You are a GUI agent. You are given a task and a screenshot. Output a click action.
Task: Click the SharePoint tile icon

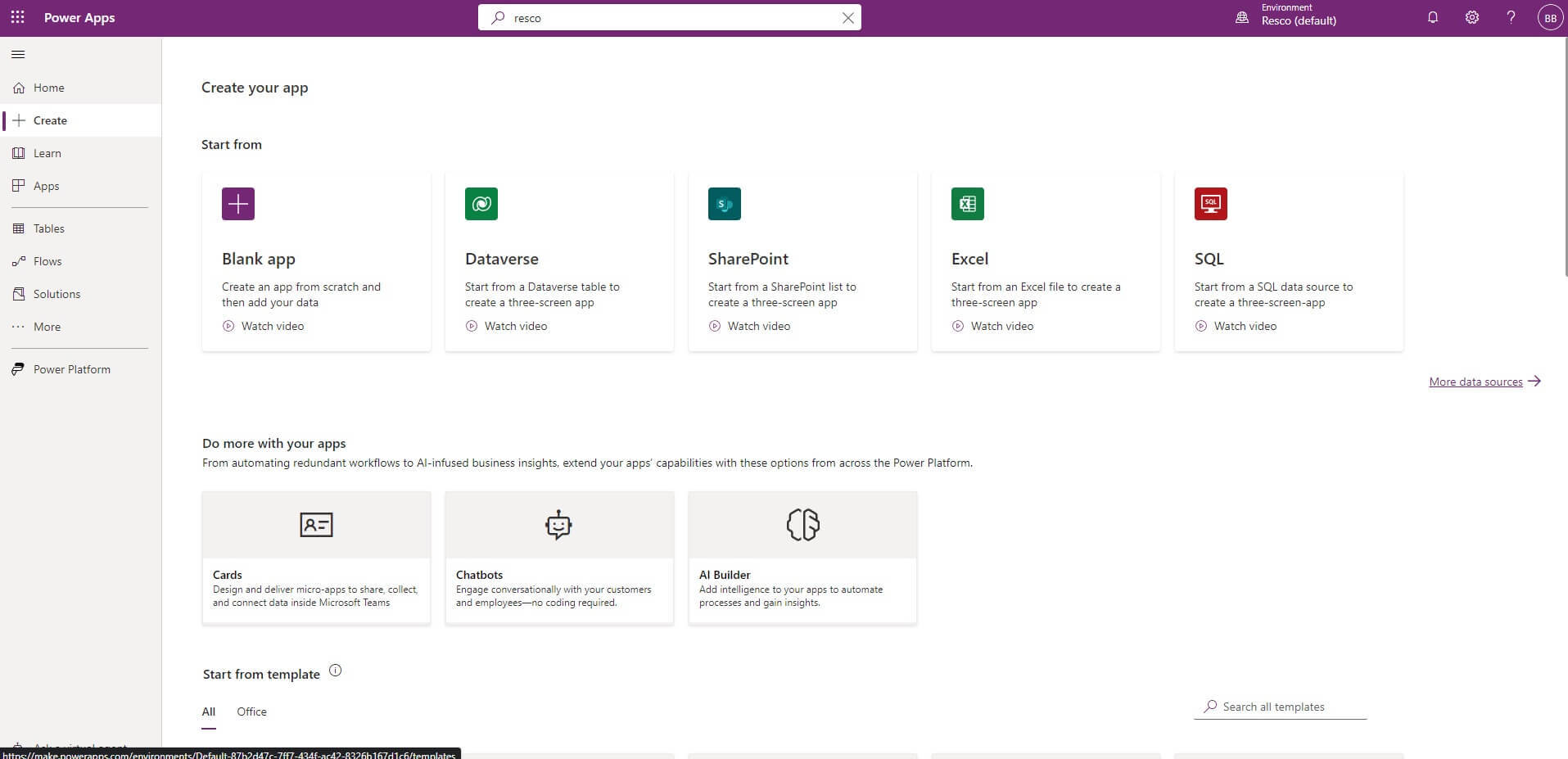[725, 204]
